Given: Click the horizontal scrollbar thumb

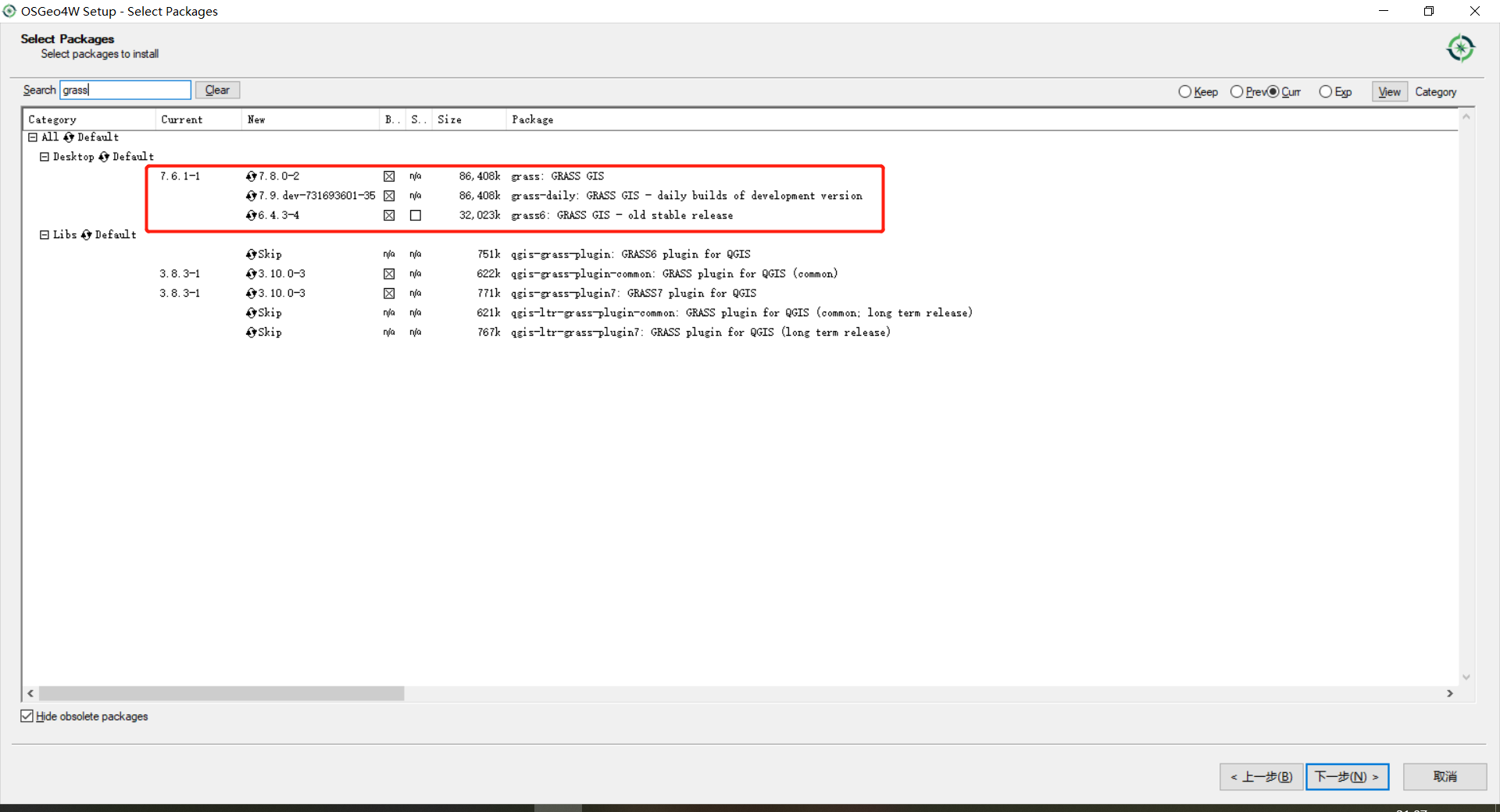Looking at the screenshot, I should (222, 693).
